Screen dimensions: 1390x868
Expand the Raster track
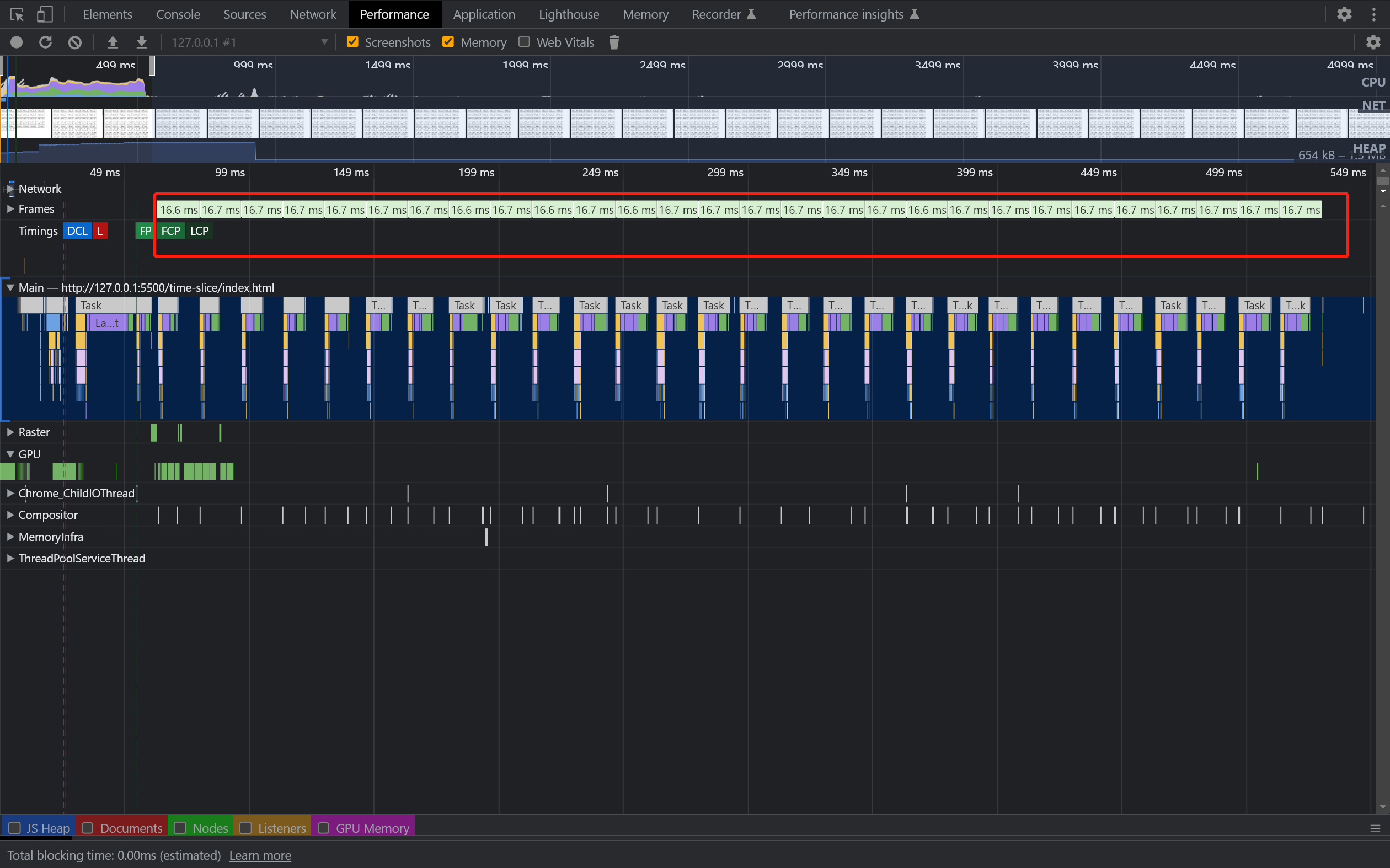pos(10,432)
